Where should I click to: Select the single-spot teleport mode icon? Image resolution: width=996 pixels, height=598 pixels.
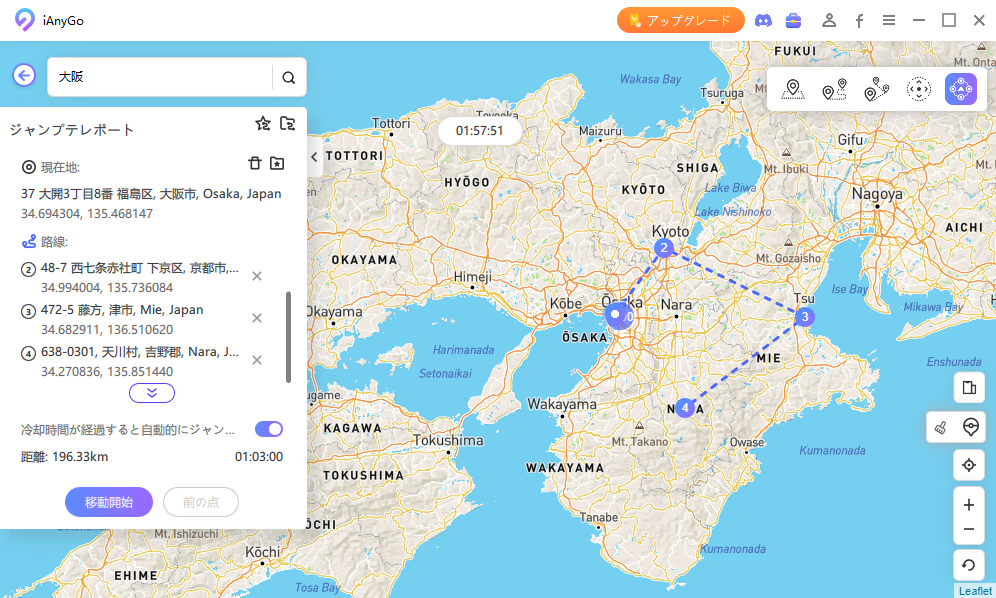point(793,90)
